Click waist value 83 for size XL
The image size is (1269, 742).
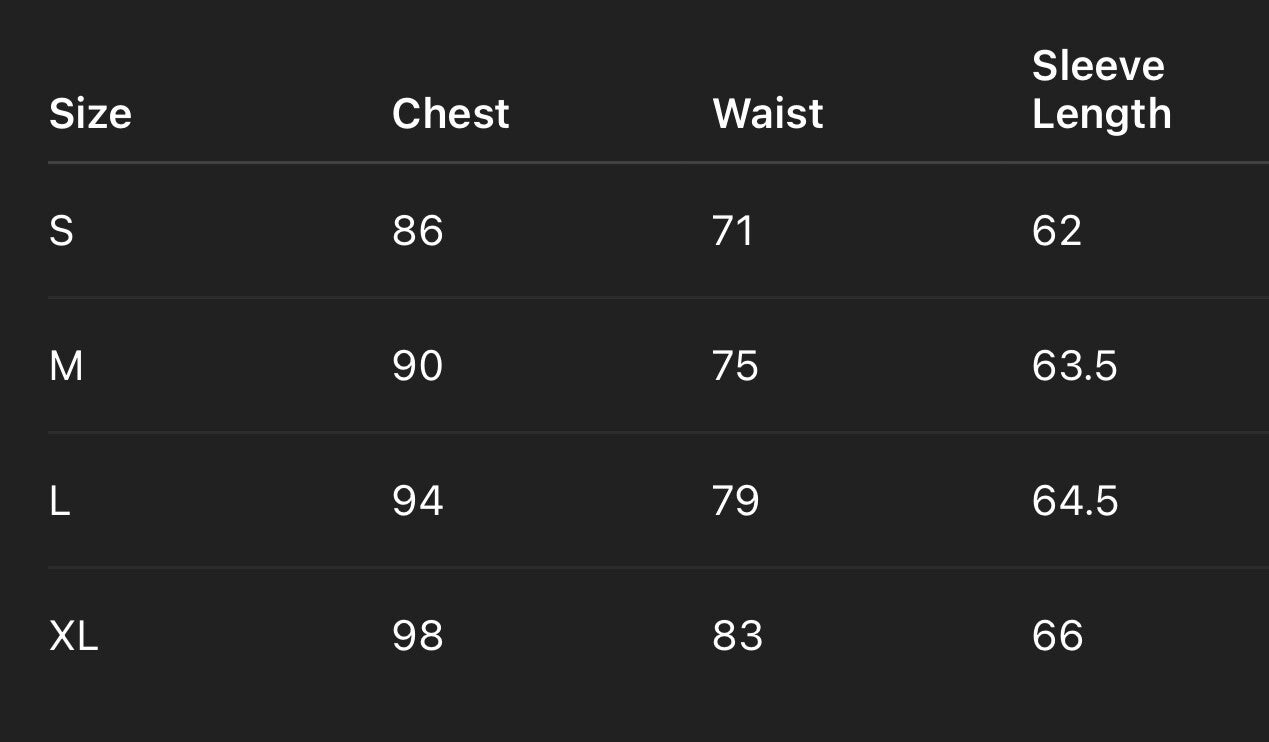click(x=737, y=636)
